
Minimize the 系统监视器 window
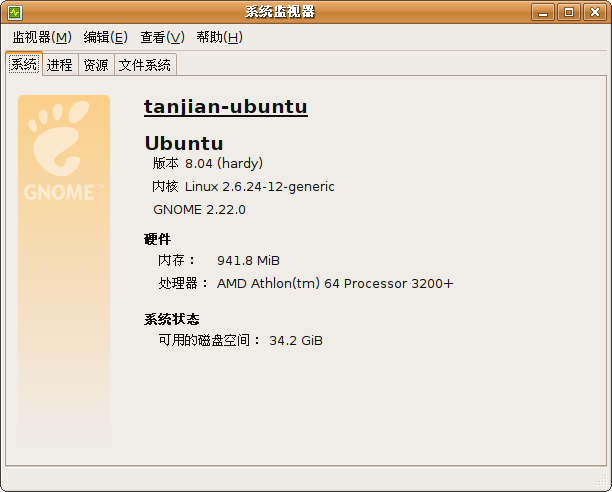pos(543,12)
